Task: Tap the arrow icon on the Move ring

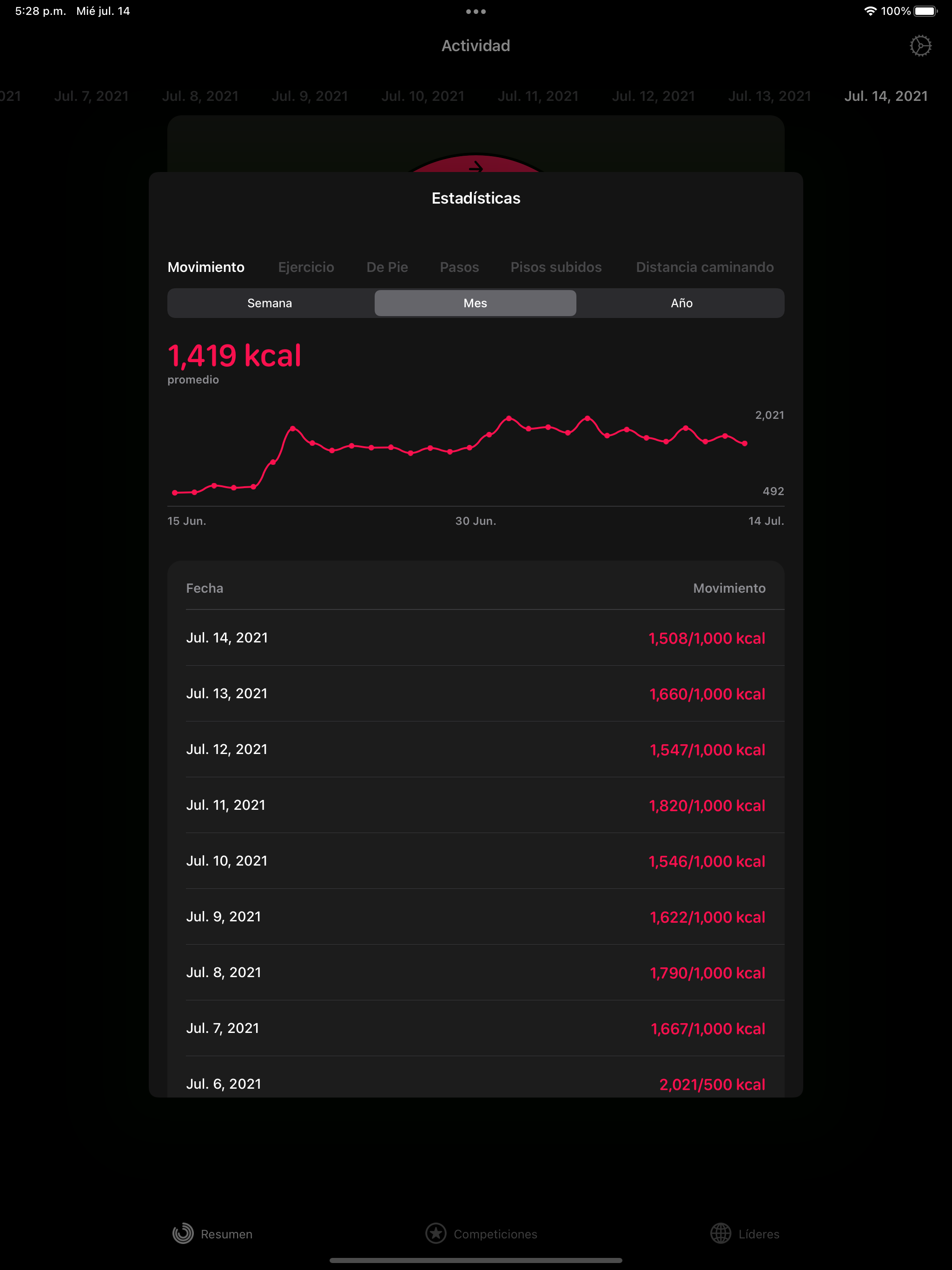Action: point(476,167)
